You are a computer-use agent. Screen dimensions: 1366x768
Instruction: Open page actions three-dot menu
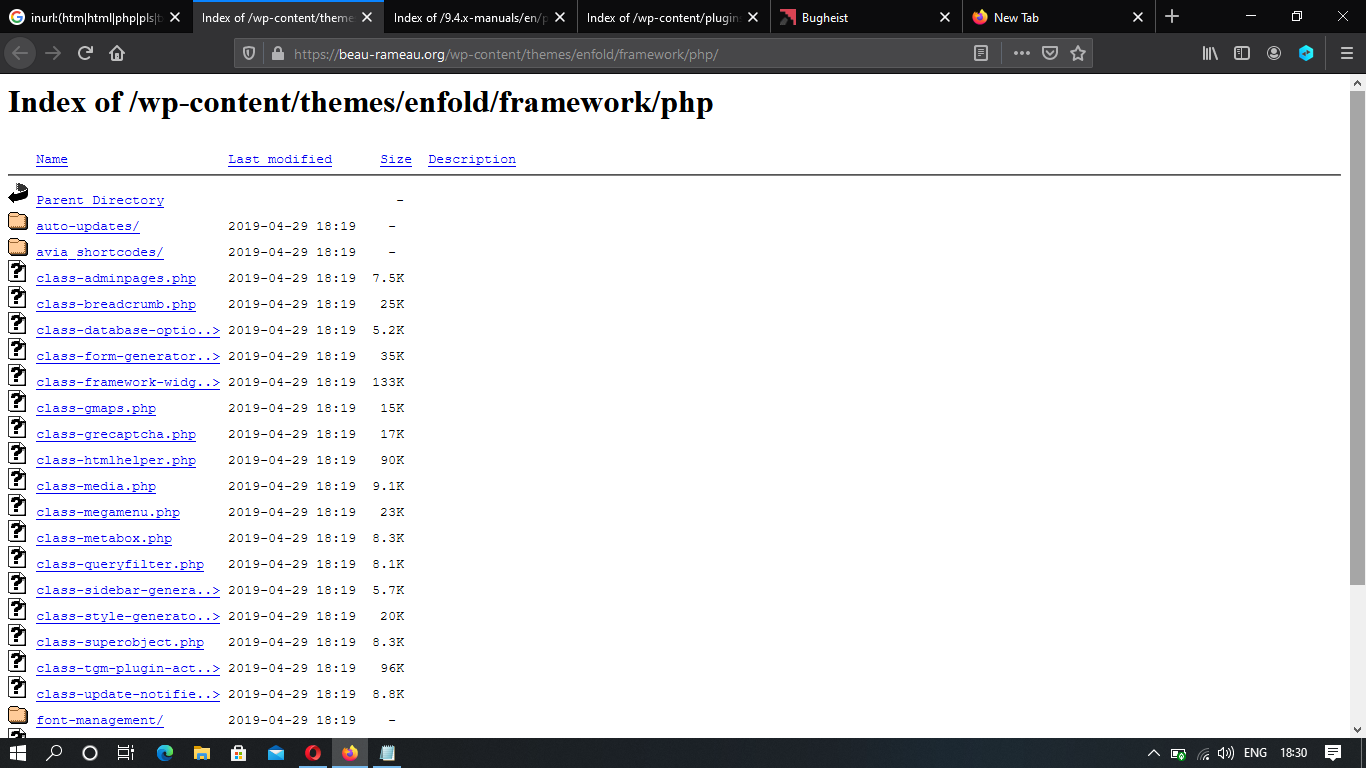tap(1021, 54)
